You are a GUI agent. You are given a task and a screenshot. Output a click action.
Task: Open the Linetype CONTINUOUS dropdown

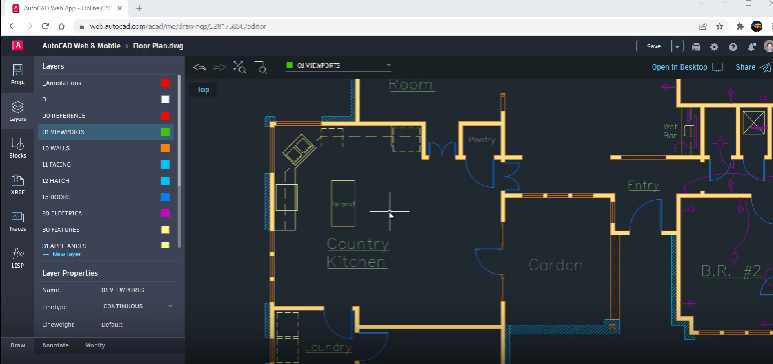tap(138, 306)
